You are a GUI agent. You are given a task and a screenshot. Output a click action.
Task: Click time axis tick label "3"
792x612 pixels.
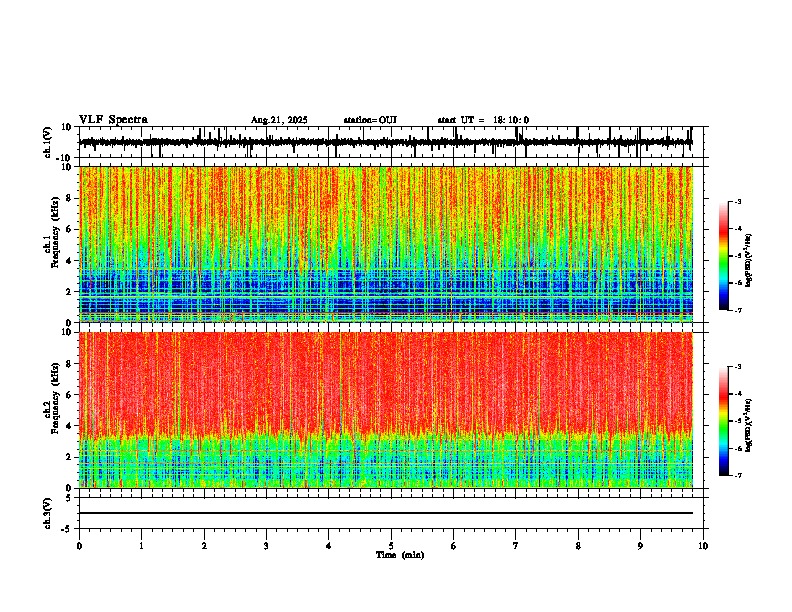(266, 546)
